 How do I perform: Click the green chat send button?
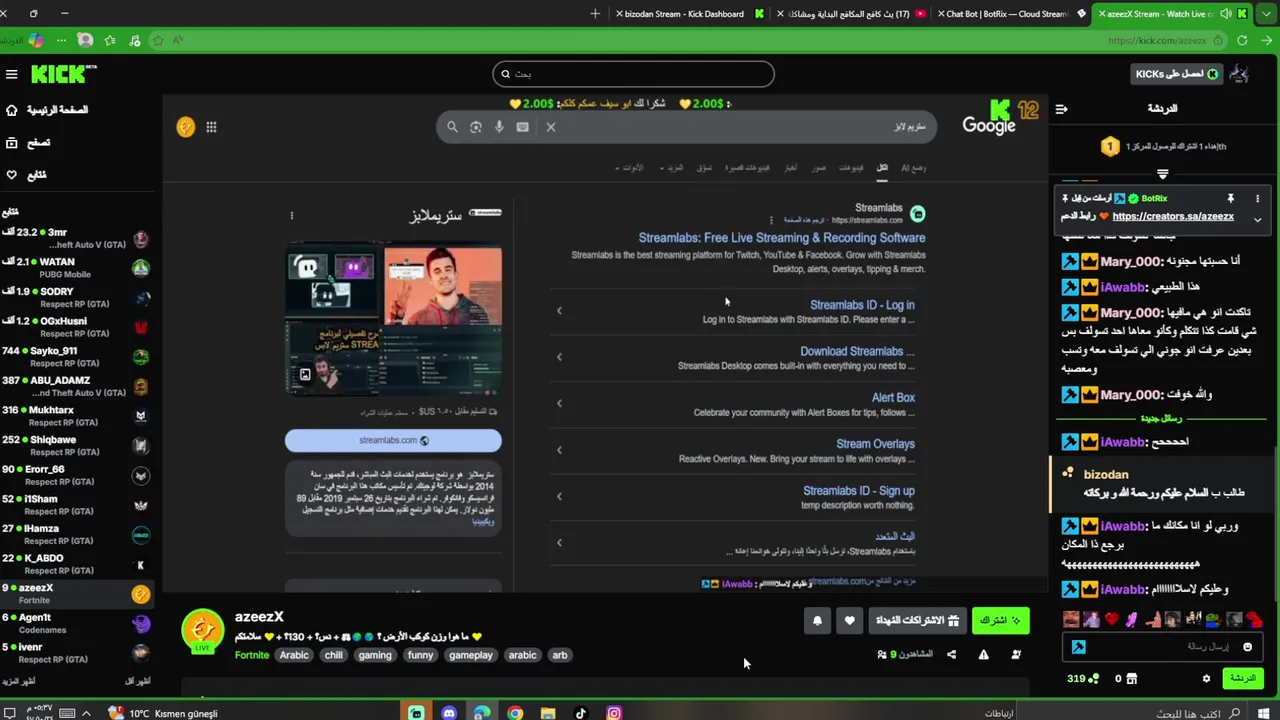pyautogui.click(x=1242, y=679)
